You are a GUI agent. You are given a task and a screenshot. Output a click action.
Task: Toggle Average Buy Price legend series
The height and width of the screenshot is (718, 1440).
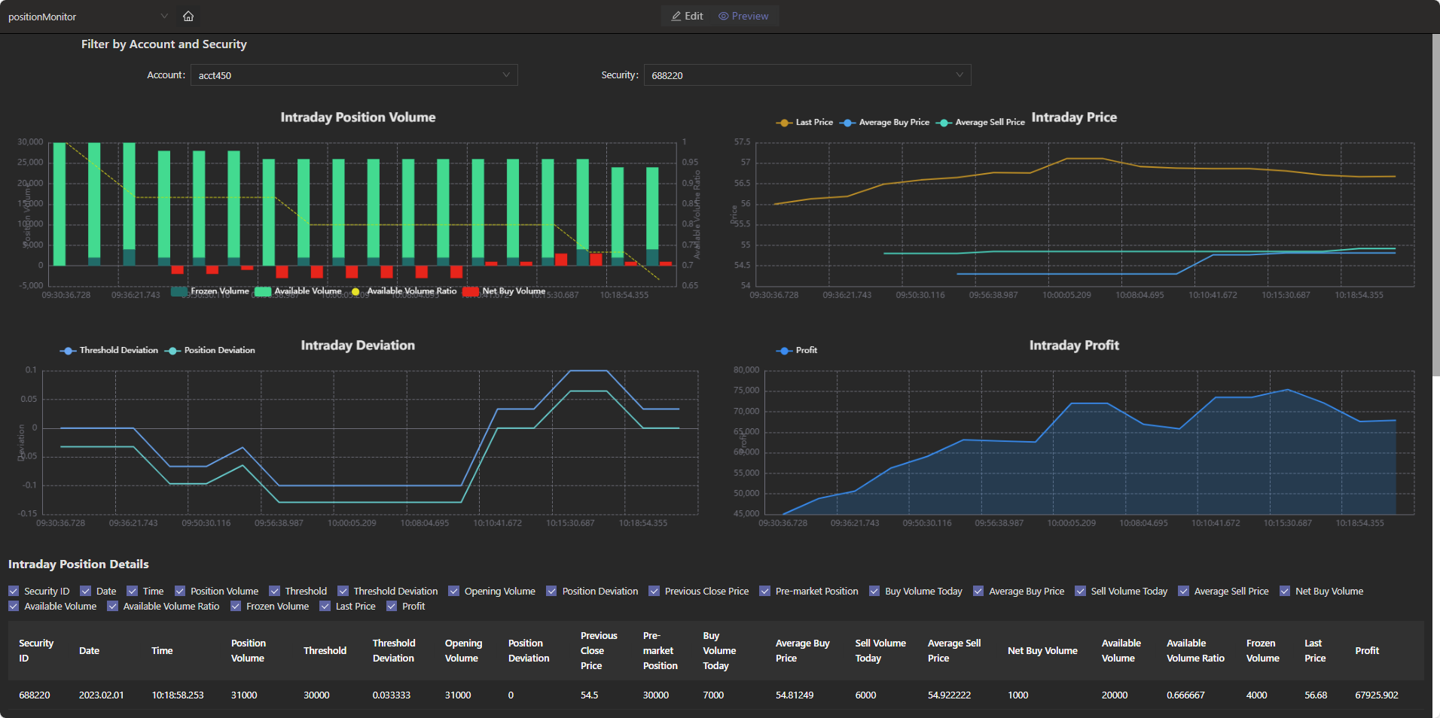[x=849, y=123]
